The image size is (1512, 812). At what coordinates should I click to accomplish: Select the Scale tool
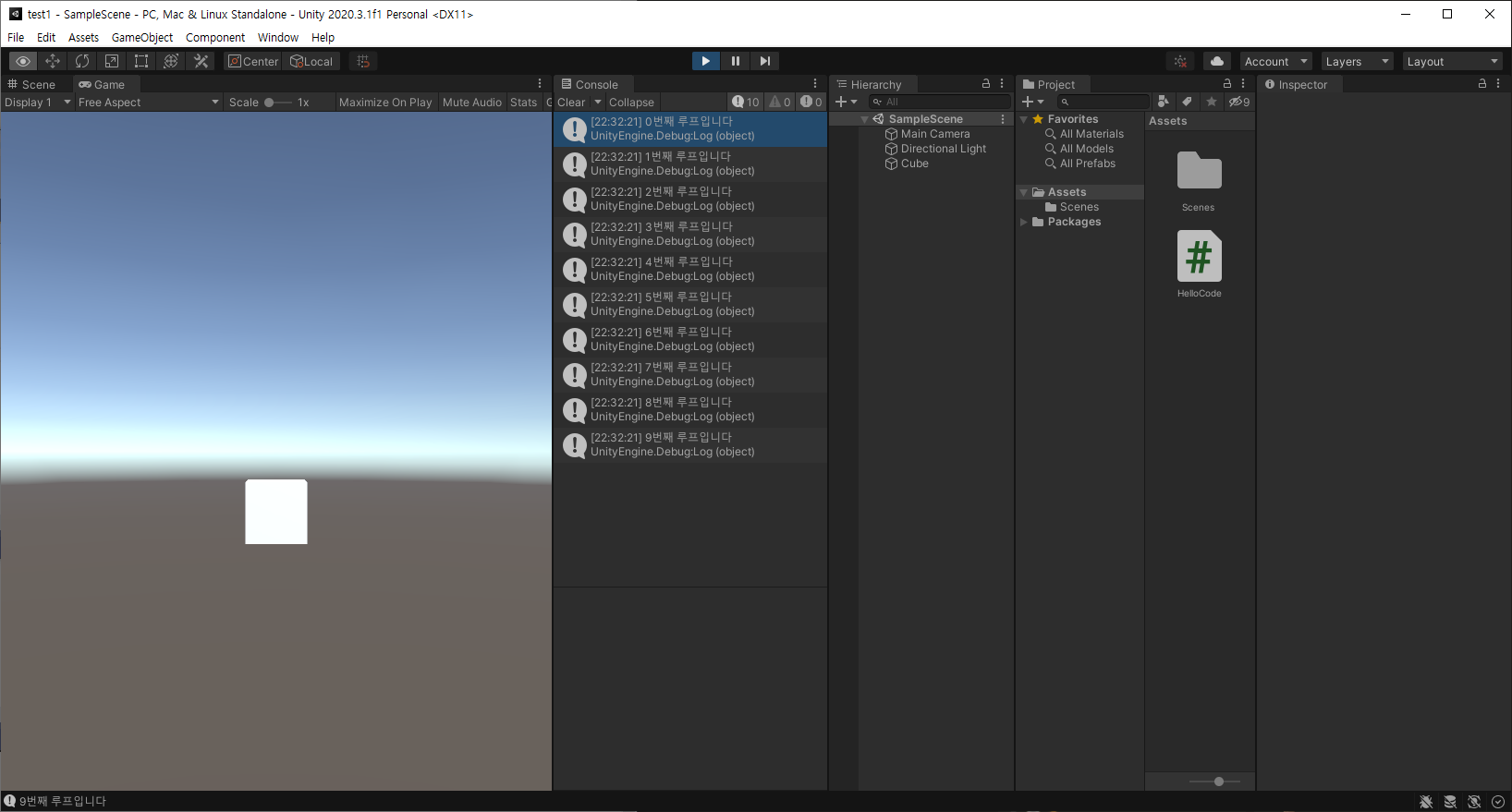(112, 61)
